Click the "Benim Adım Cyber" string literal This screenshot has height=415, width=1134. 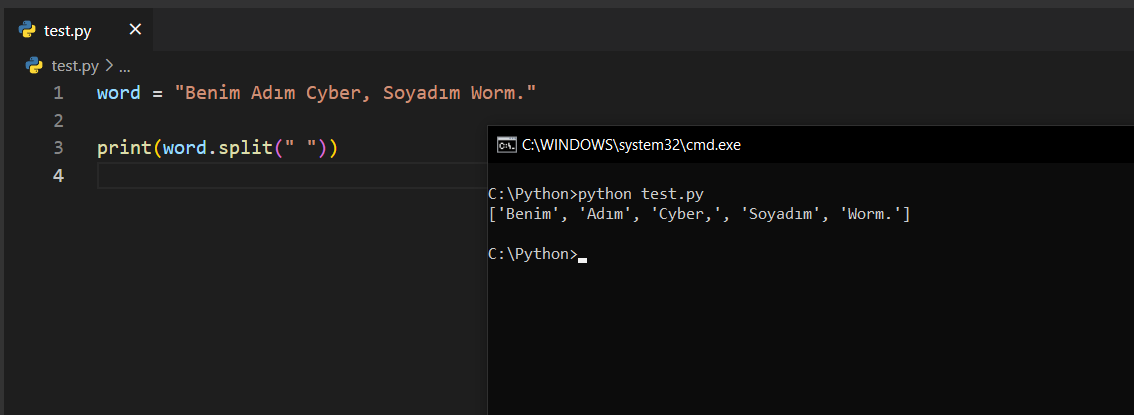pyautogui.click(x=355, y=93)
